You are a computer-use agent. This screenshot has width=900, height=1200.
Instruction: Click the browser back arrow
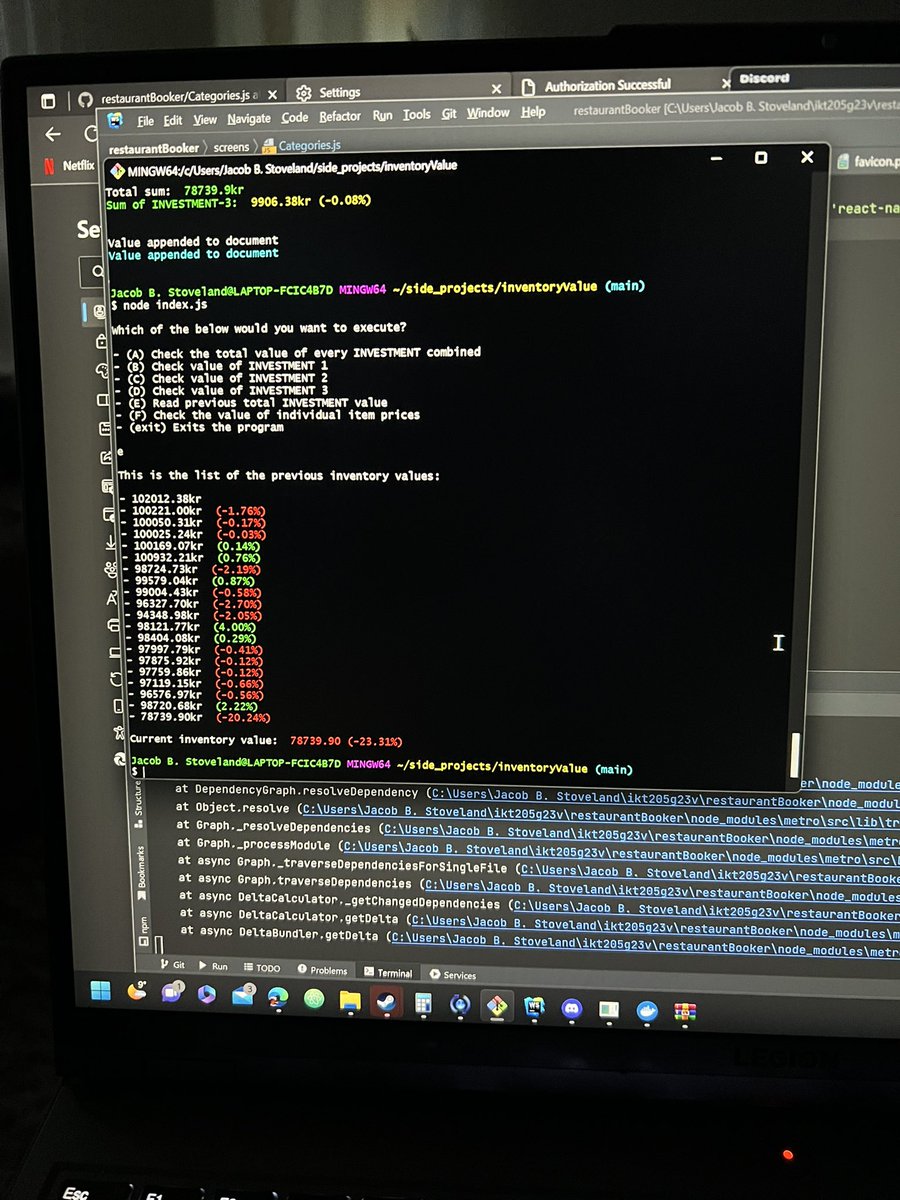[53, 133]
